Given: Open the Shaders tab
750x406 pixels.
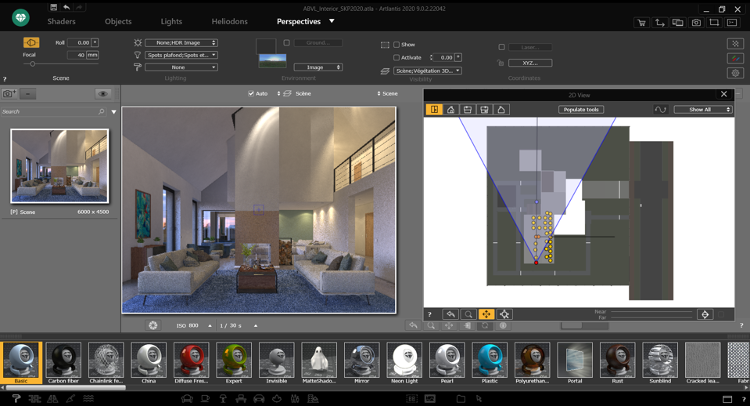Looking at the screenshot, I should click(x=61, y=20).
